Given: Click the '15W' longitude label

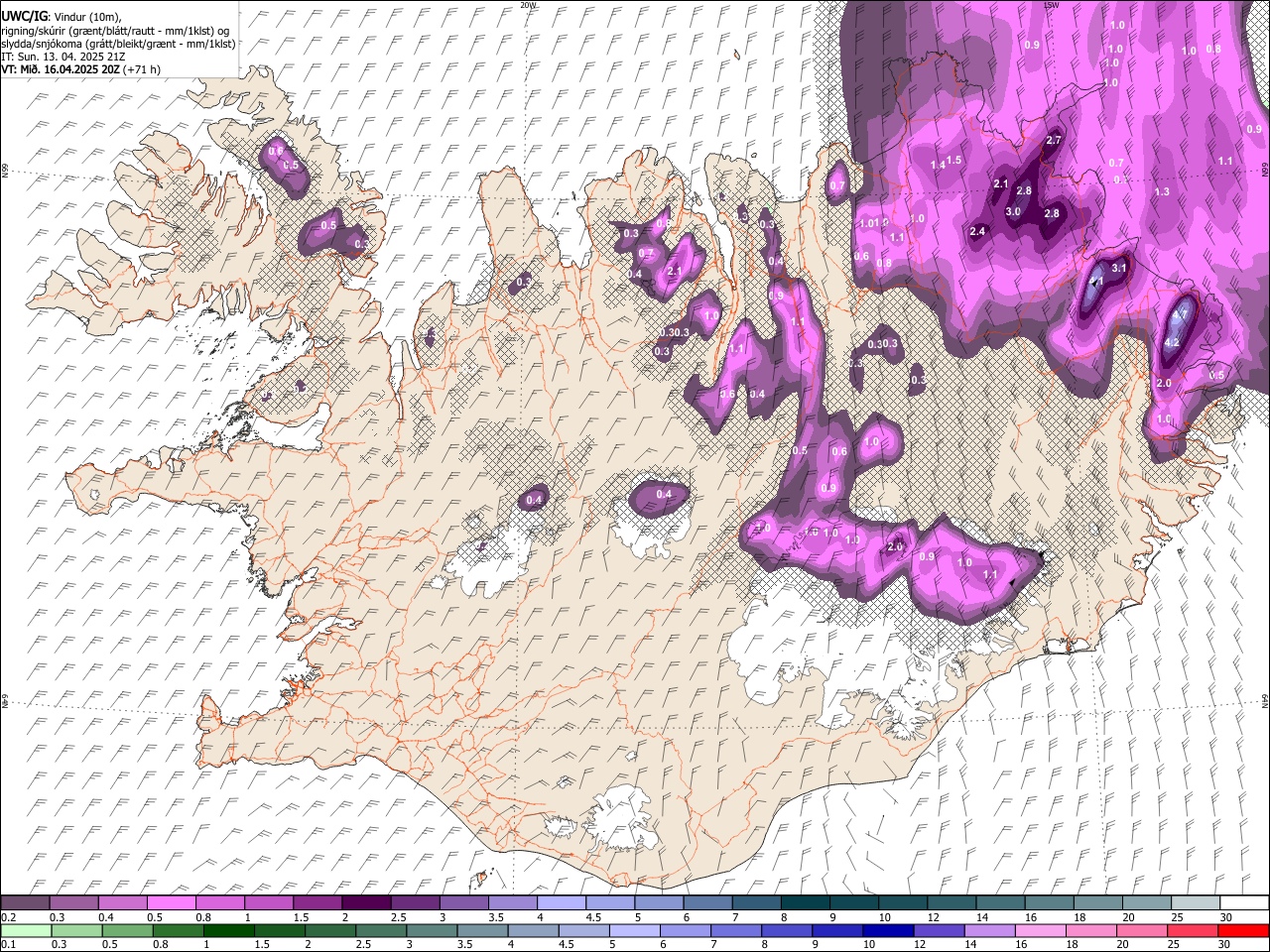Looking at the screenshot, I should pyautogui.click(x=1051, y=5).
